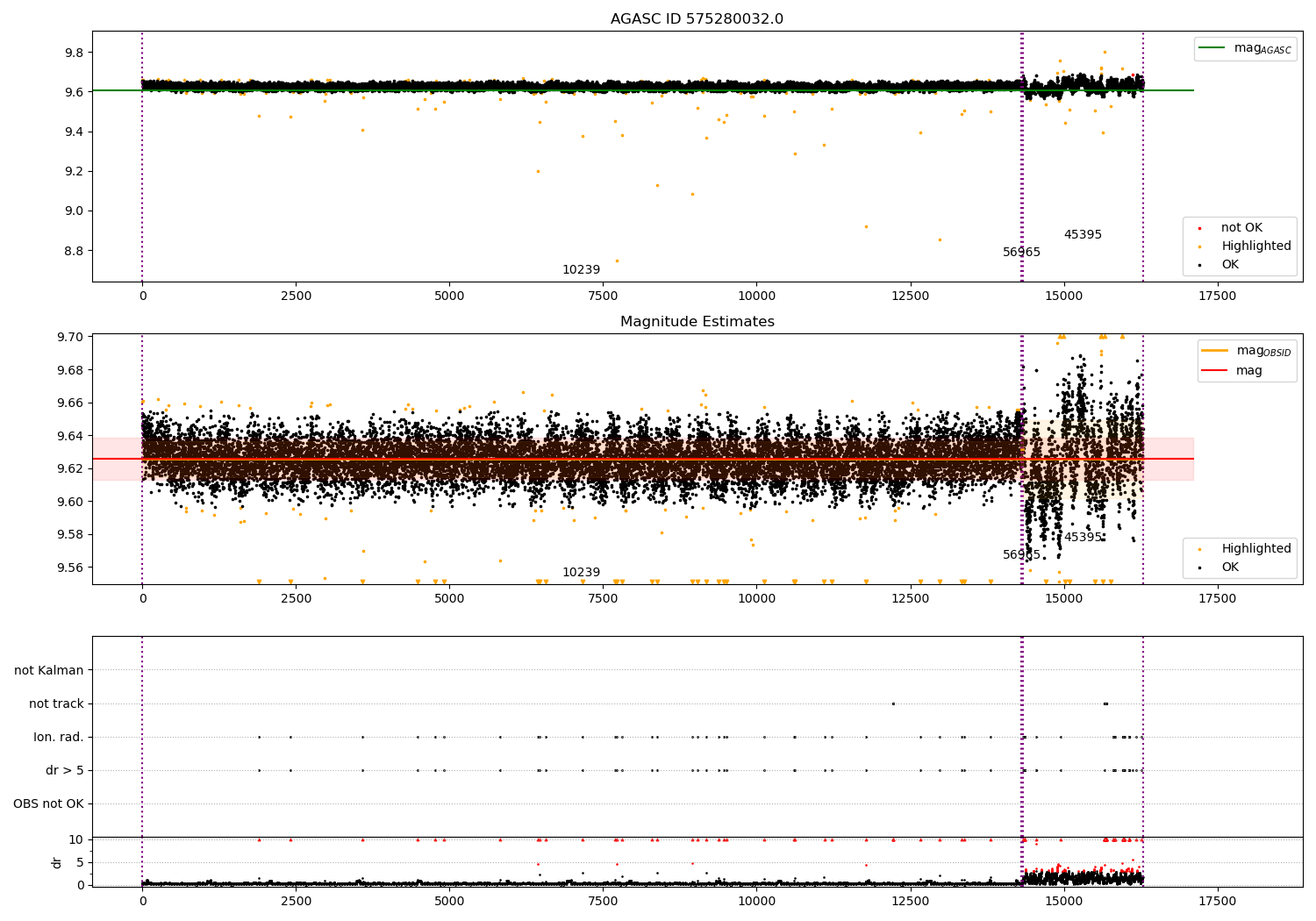This screenshot has width=1316, height=921.
Task: Select 'OK' legend entry in the top plot
Action: tap(1230, 265)
